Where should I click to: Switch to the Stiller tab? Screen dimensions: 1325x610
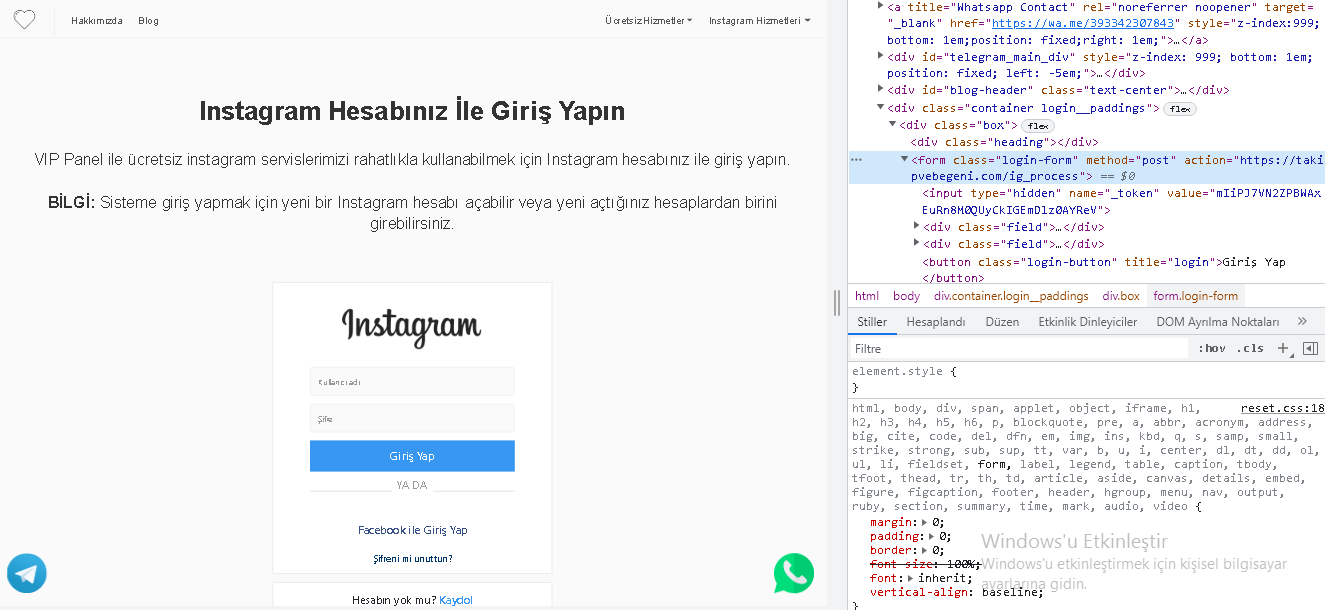click(872, 322)
